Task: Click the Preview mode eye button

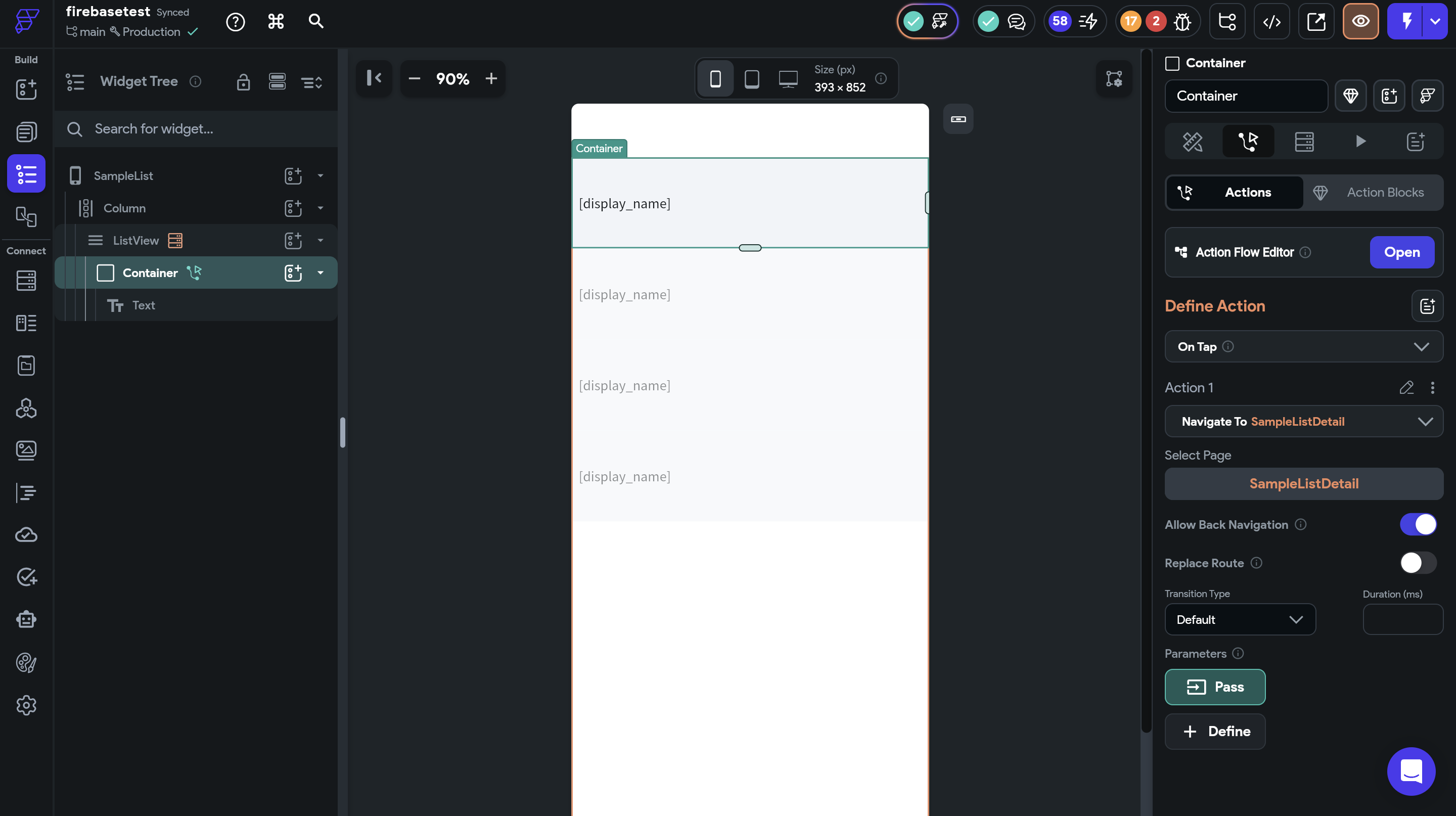Action: tap(1360, 21)
